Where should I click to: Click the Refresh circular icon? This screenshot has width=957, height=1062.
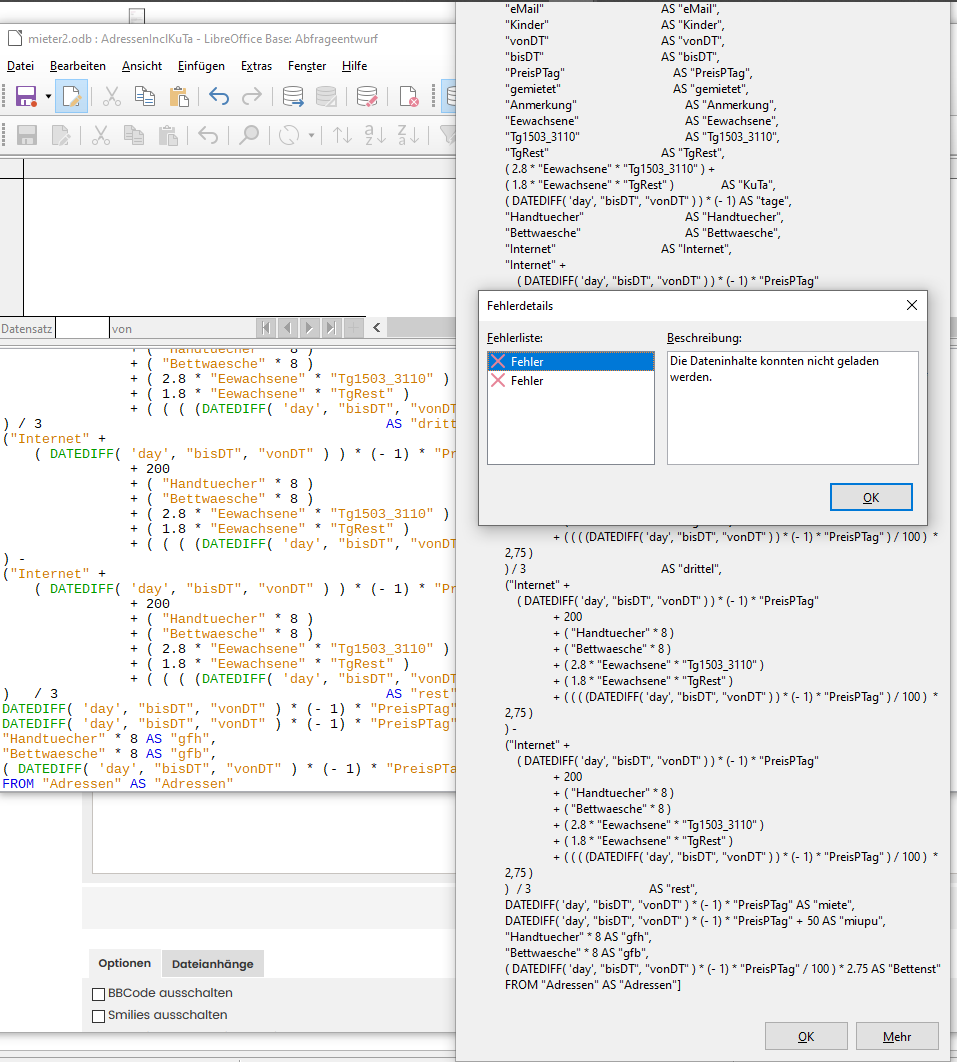(x=289, y=135)
